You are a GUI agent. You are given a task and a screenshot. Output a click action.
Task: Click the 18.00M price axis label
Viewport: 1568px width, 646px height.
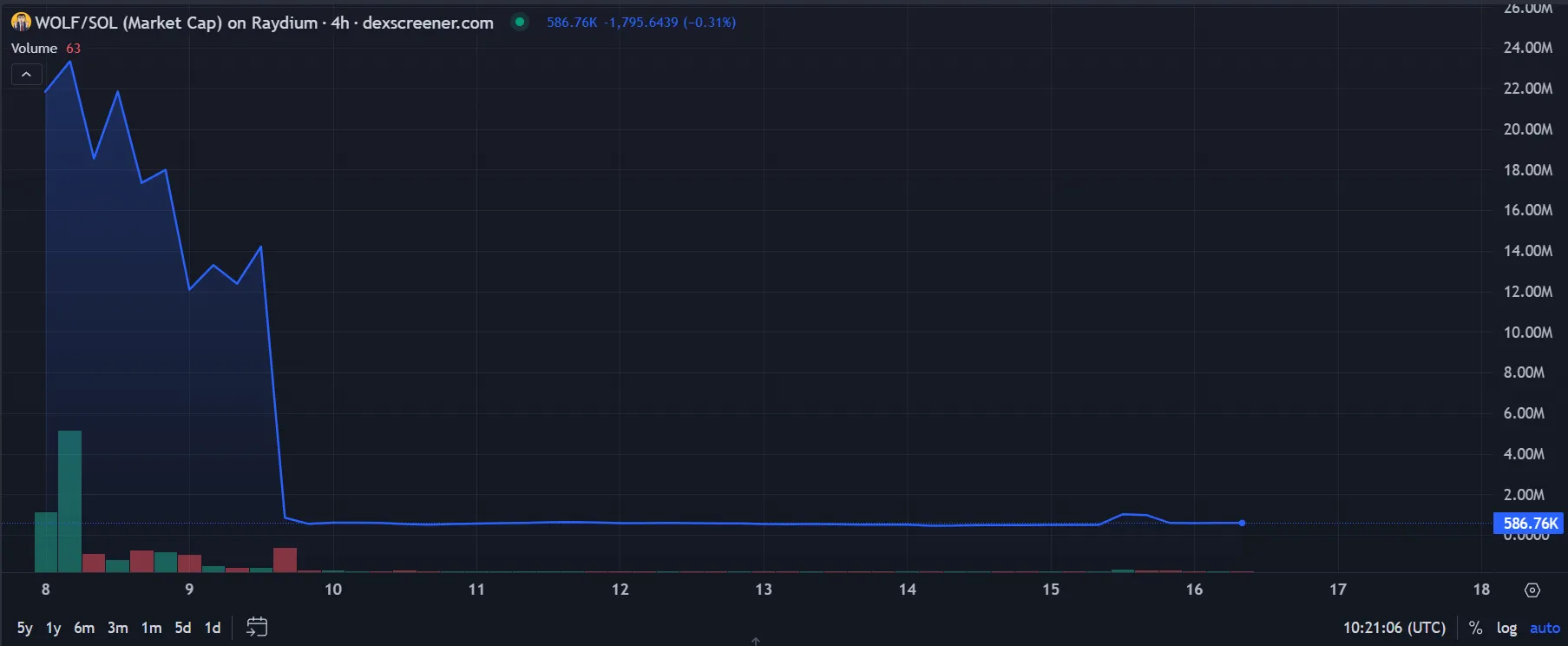1528,170
